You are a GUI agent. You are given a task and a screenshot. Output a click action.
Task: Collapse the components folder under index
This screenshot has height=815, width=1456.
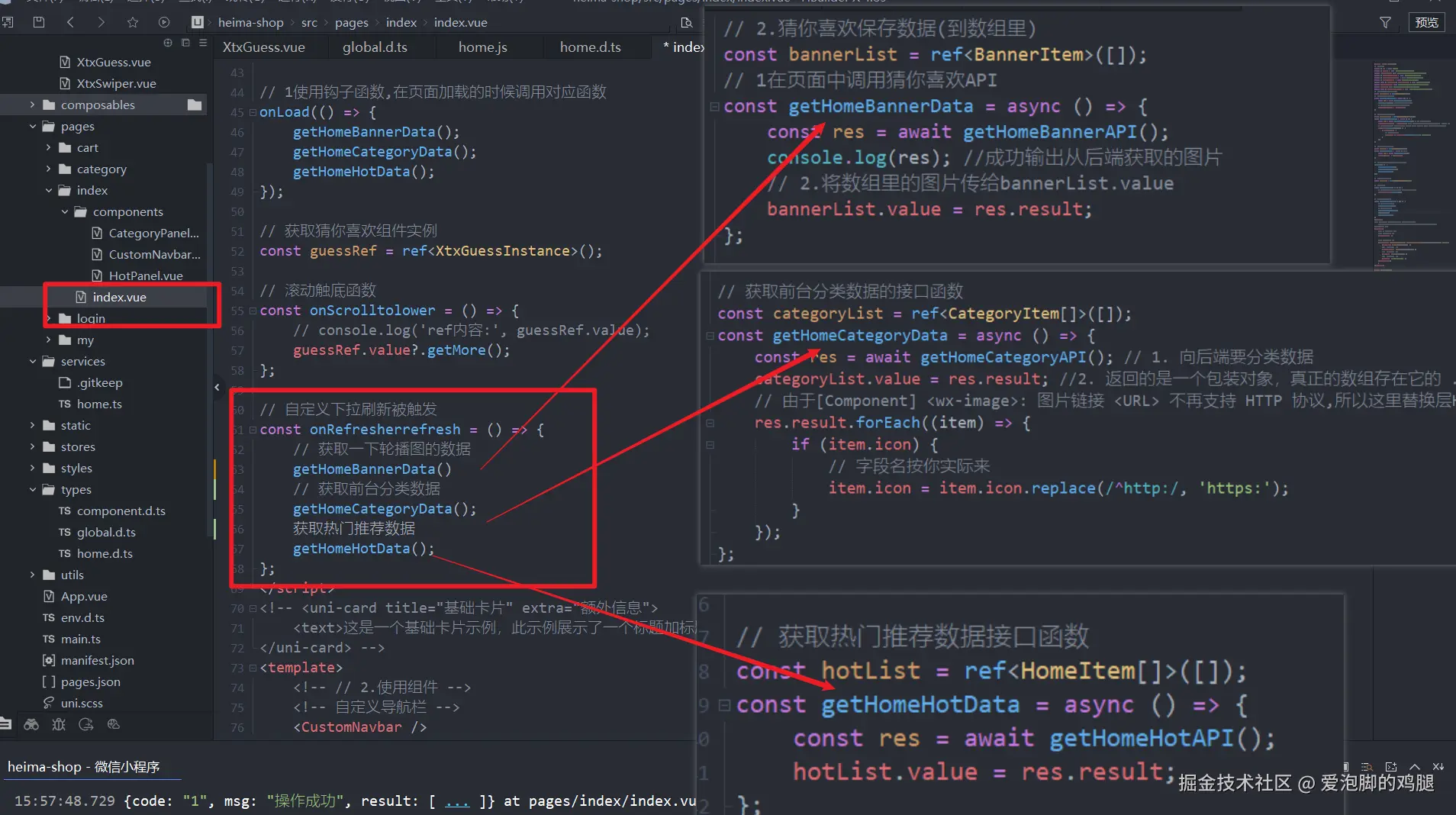tap(64, 211)
